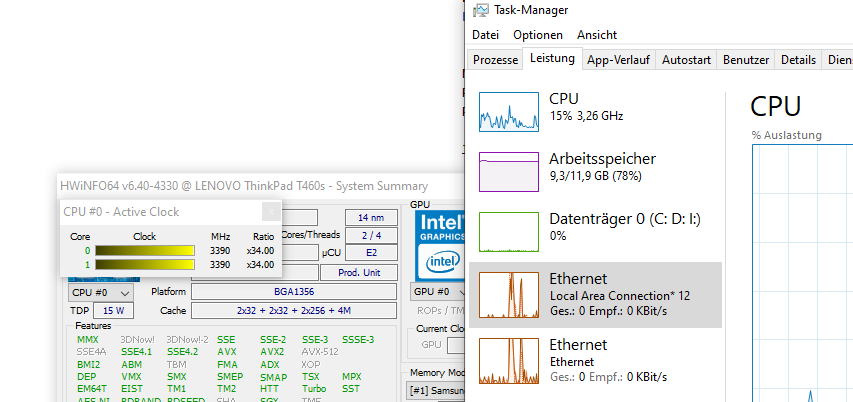Open the GPU #0 selector dropdown in HWiNFO64
This screenshot has width=853, height=402.
[x=438, y=292]
